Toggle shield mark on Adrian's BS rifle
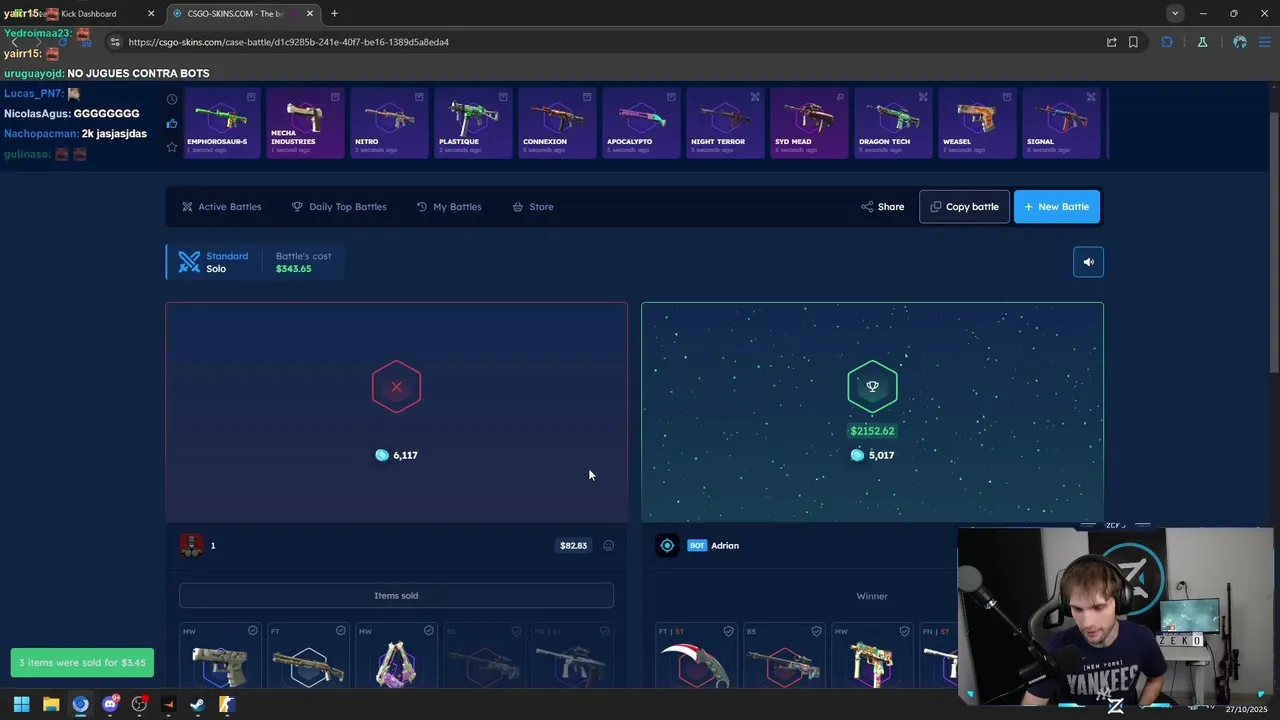This screenshot has height=720, width=1280. (x=817, y=631)
